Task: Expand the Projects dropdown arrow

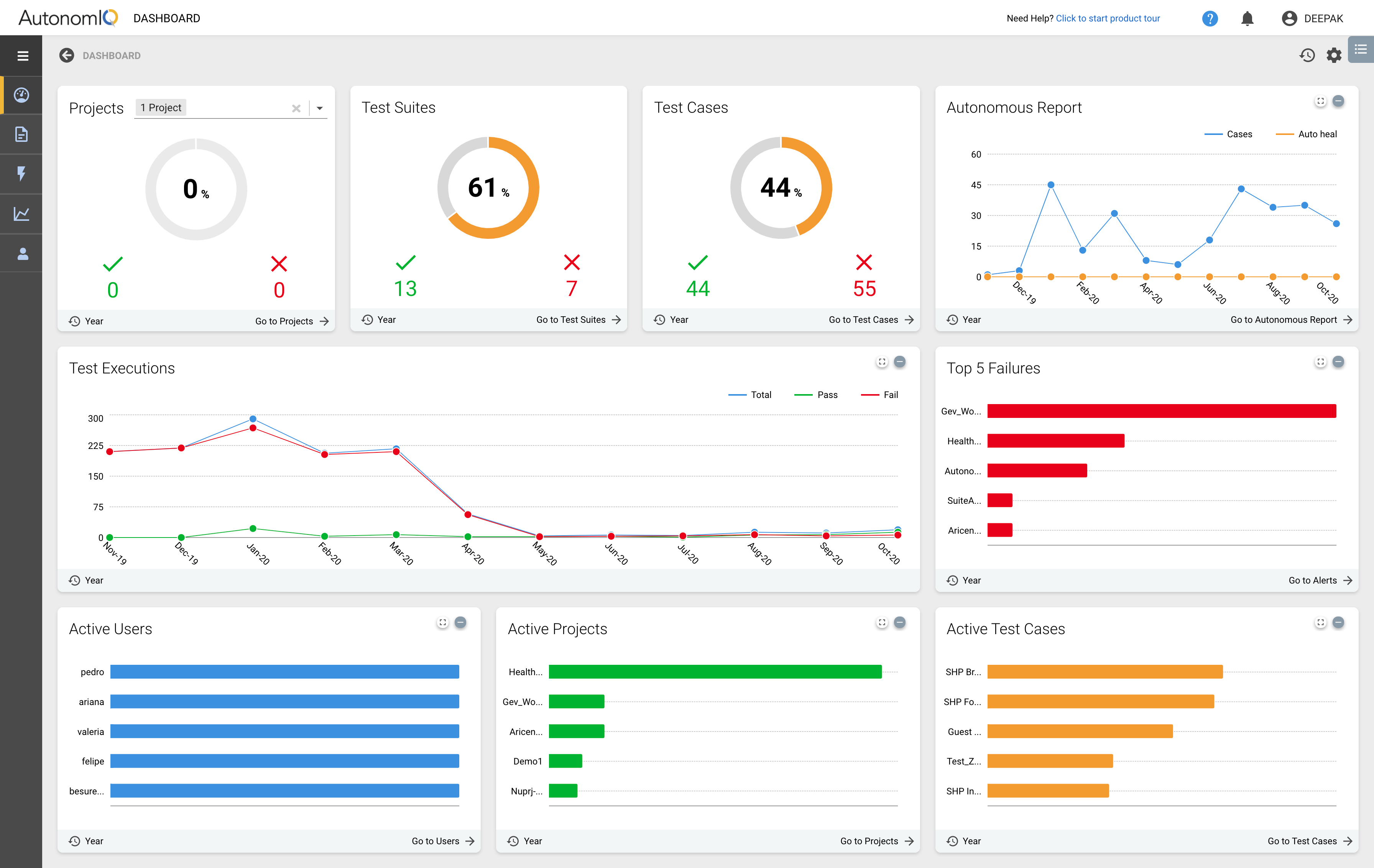Action: tap(319, 108)
